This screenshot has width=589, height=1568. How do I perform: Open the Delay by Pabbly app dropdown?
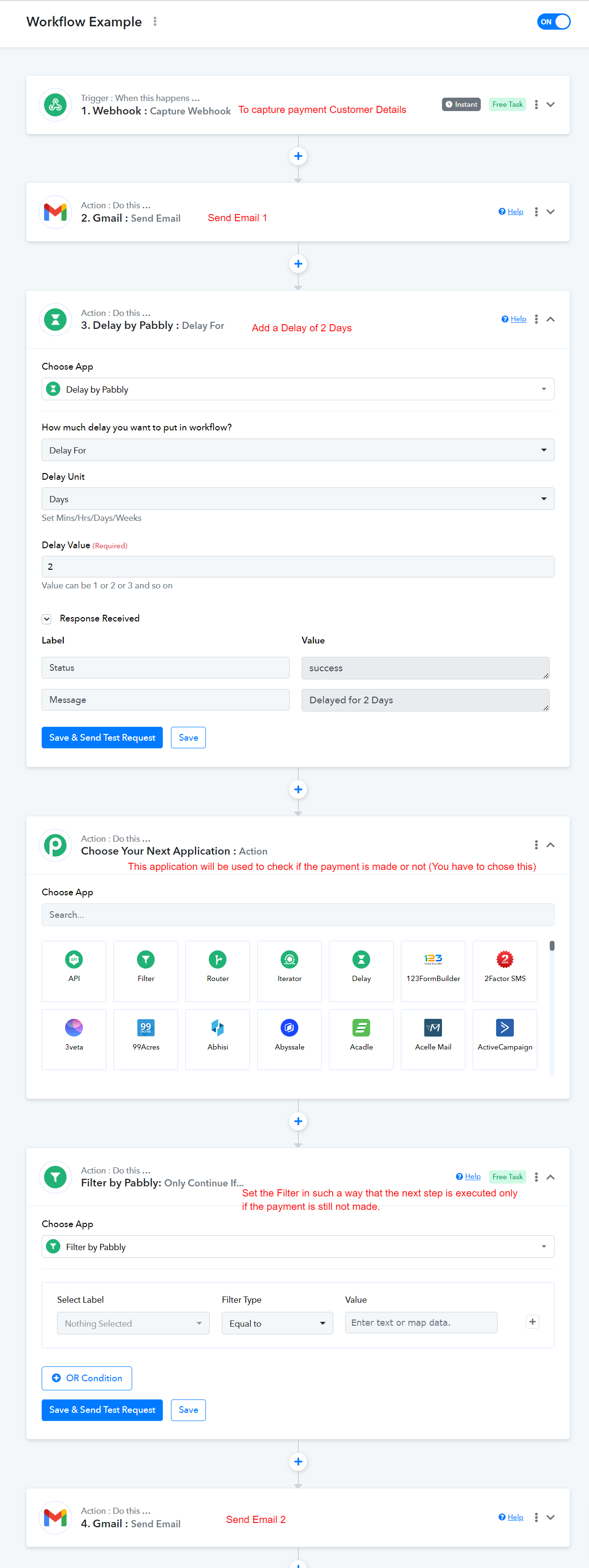[x=298, y=390]
